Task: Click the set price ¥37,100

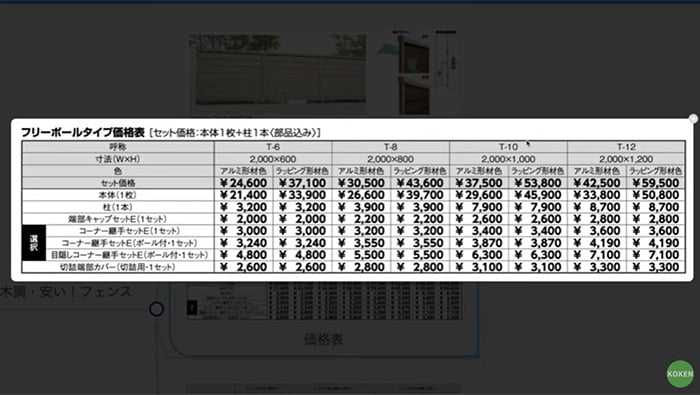Action: pyautogui.click(x=302, y=183)
